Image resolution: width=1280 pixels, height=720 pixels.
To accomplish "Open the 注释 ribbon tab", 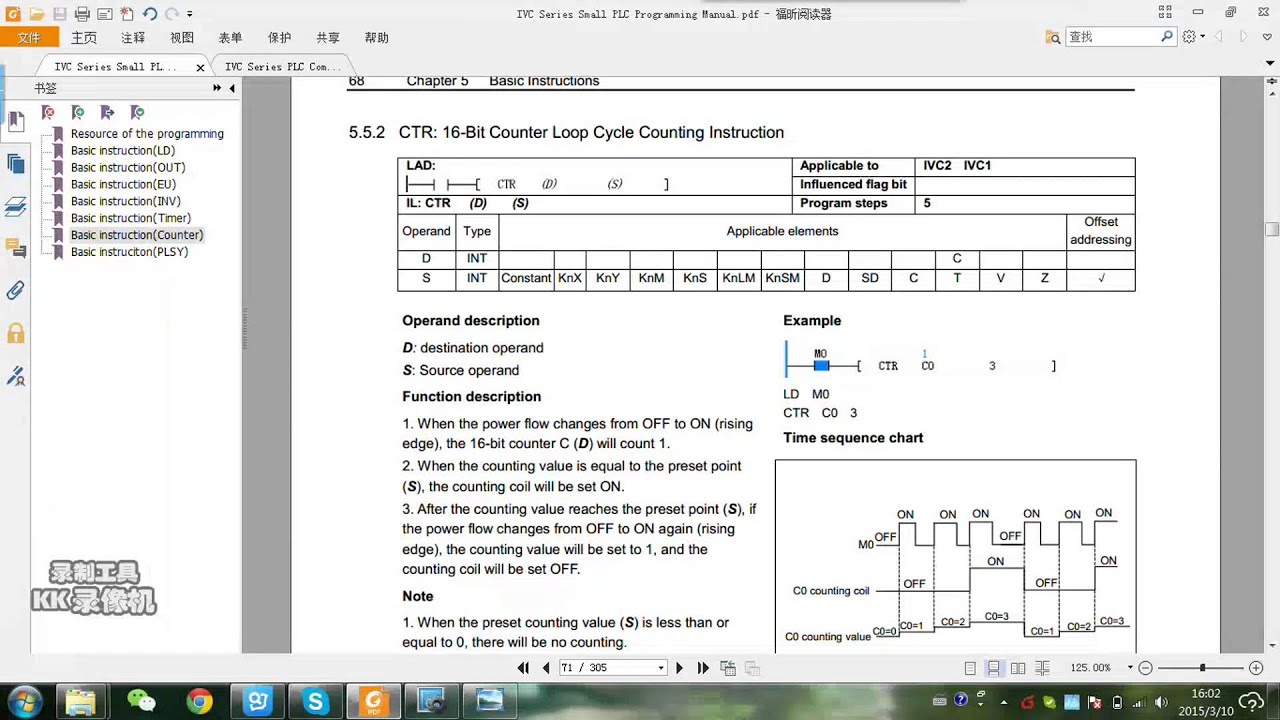I will [x=133, y=38].
